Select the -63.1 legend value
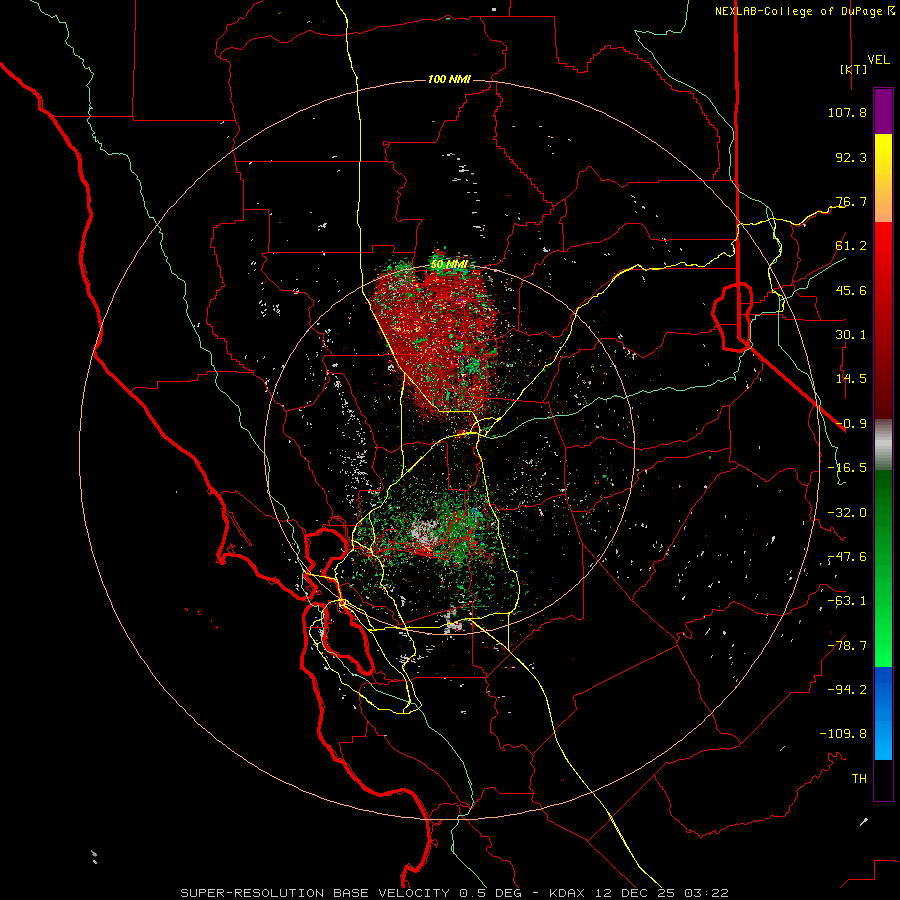The image size is (900, 900). [847, 601]
